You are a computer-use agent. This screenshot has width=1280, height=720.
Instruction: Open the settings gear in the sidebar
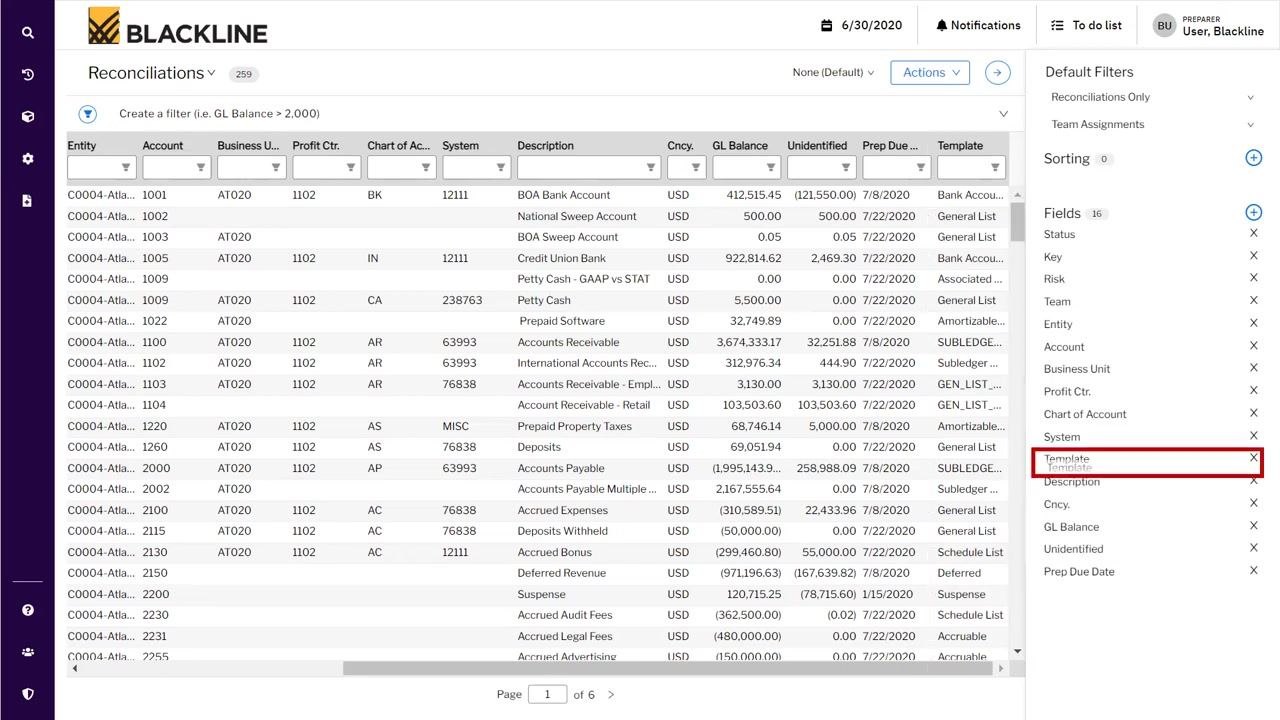tap(27, 158)
